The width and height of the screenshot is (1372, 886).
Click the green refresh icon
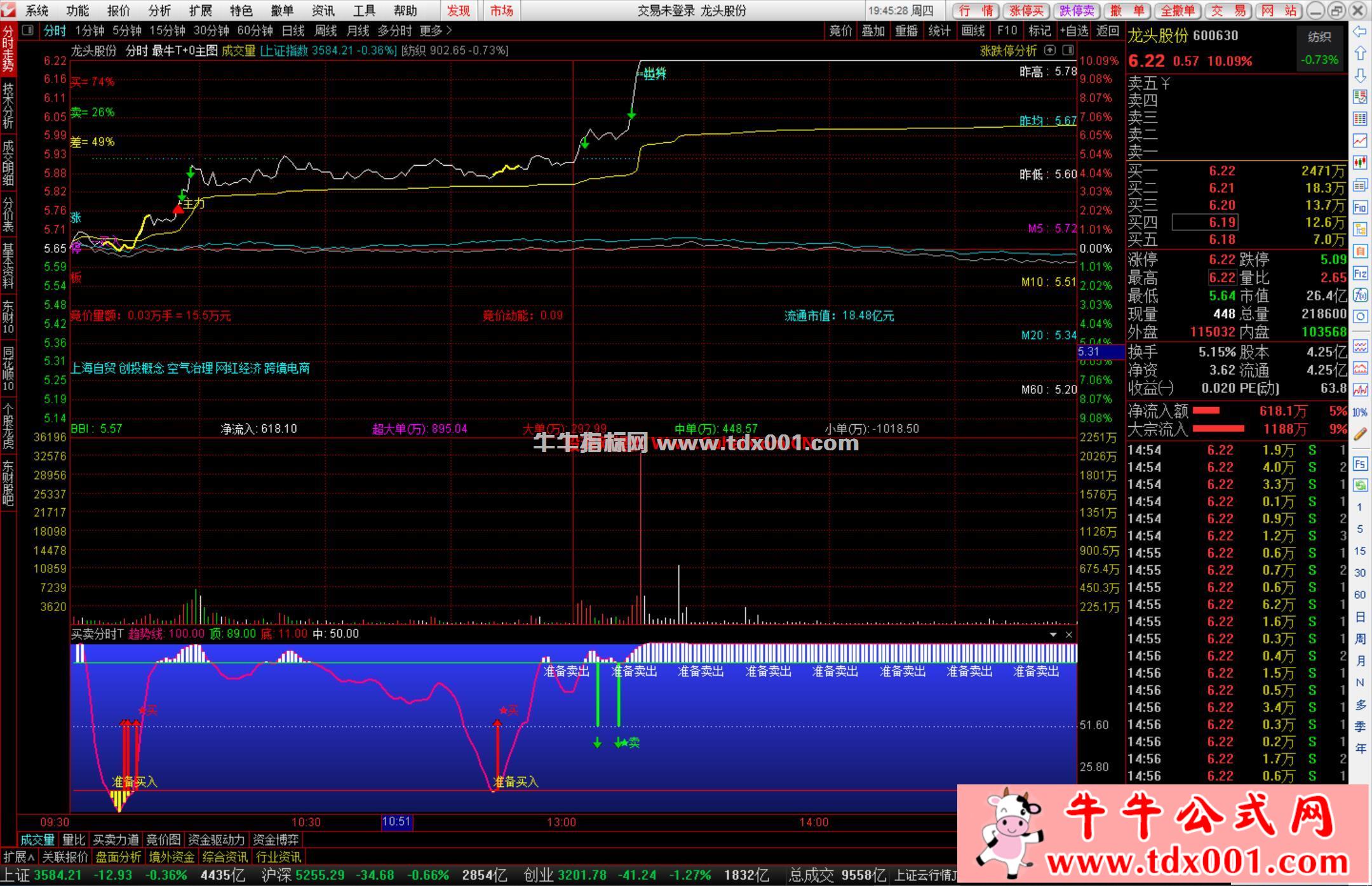(x=1360, y=486)
